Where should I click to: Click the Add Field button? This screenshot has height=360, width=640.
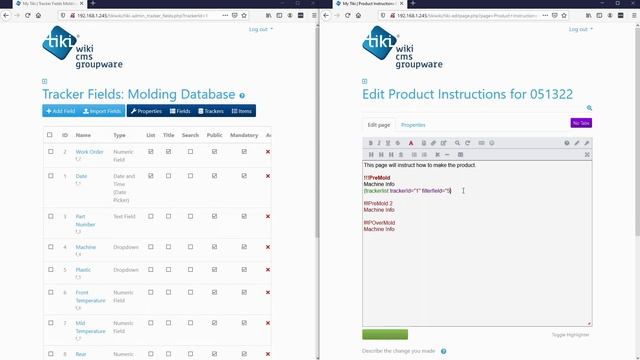click(60, 111)
